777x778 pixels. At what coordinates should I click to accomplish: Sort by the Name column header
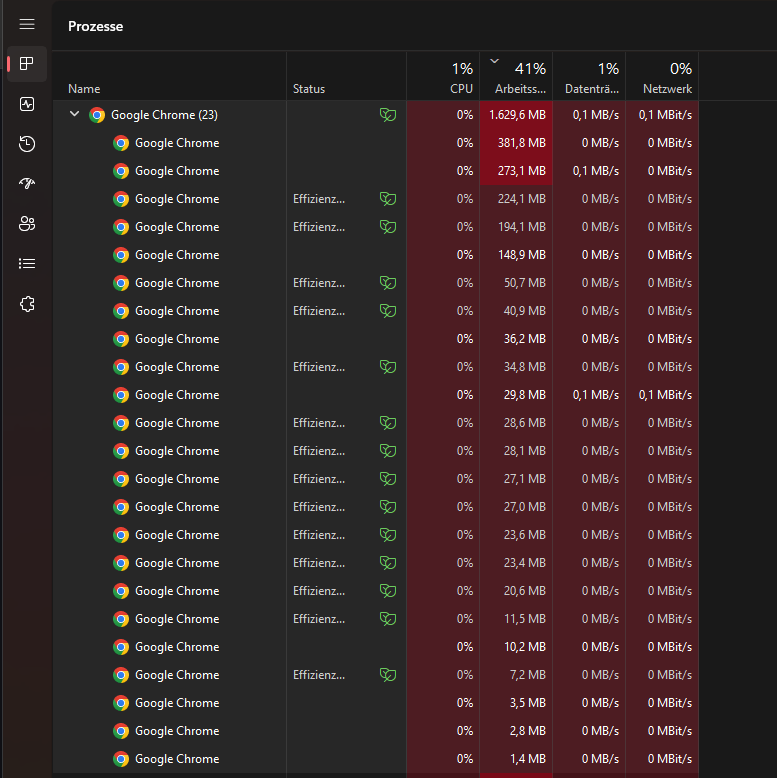(169, 76)
